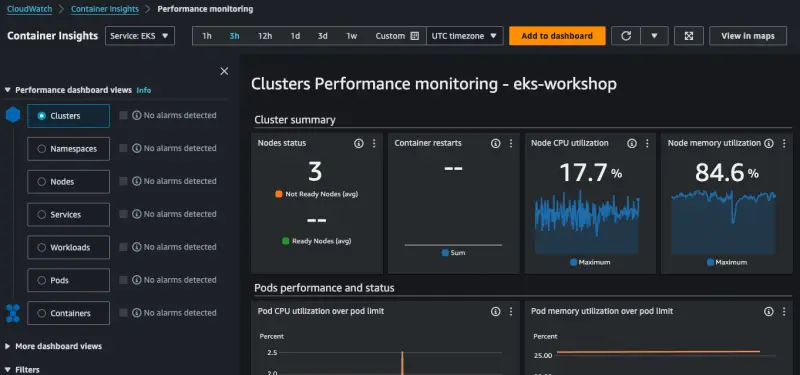Open options menu of Container restarts widget
800x375 pixels.
click(x=511, y=143)
